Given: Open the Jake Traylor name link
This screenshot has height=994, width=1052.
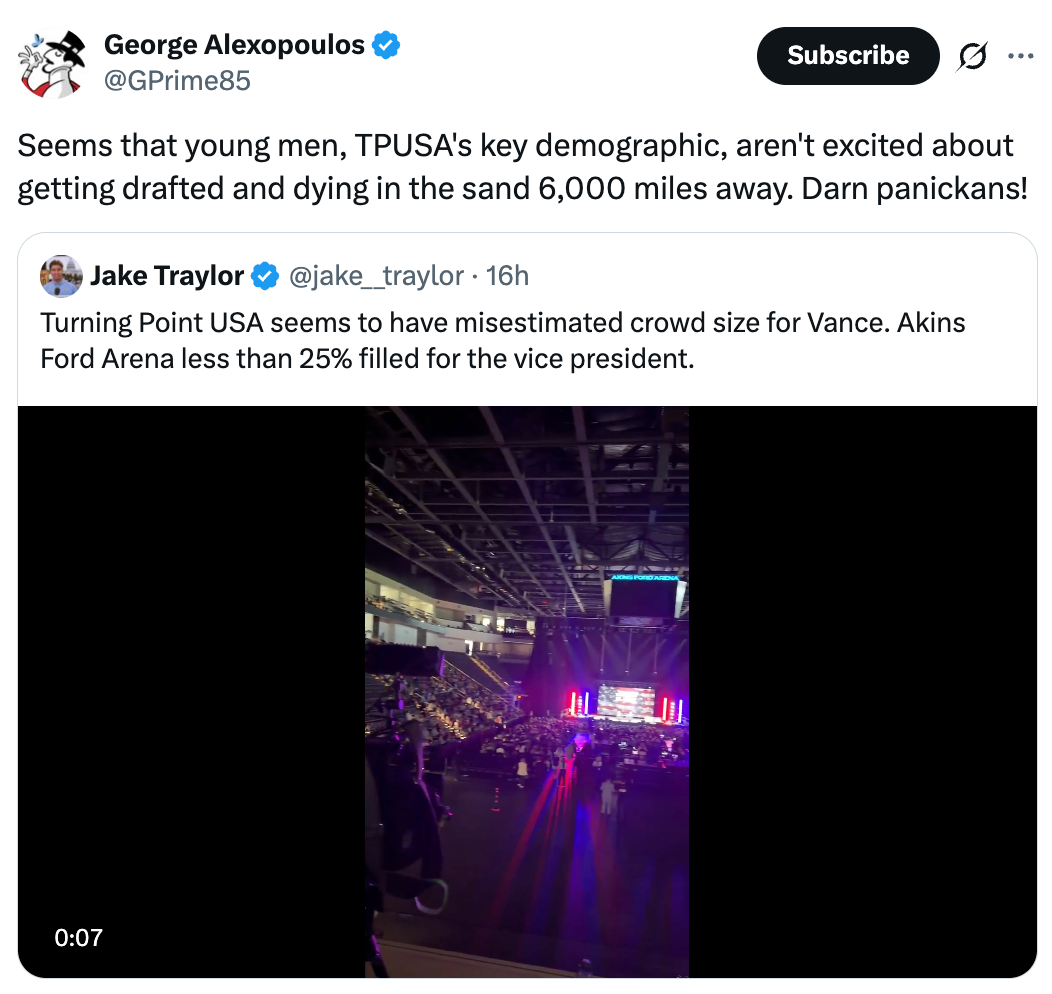Looking at the screenshot, I should [167, 276].
